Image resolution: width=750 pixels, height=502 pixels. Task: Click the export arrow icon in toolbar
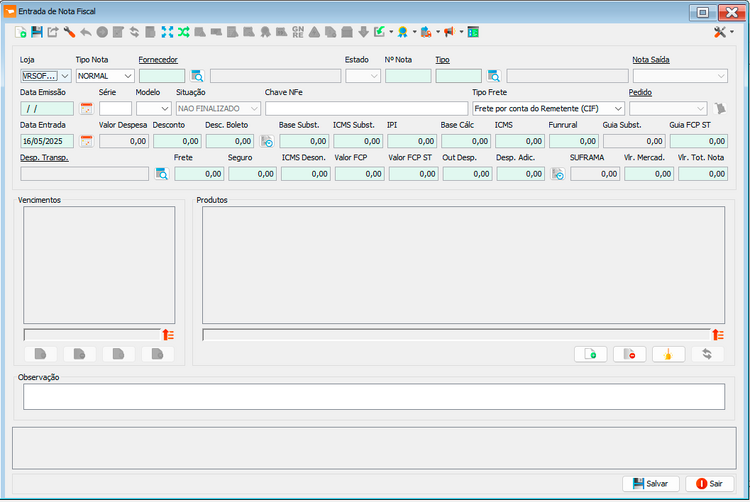point(53,33)
